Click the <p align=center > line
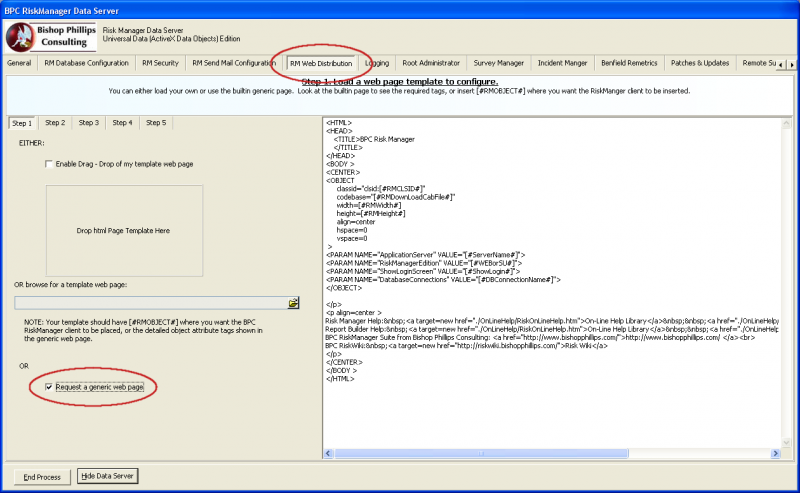Viewport: 800px width, 493px height. click(354, 312)
